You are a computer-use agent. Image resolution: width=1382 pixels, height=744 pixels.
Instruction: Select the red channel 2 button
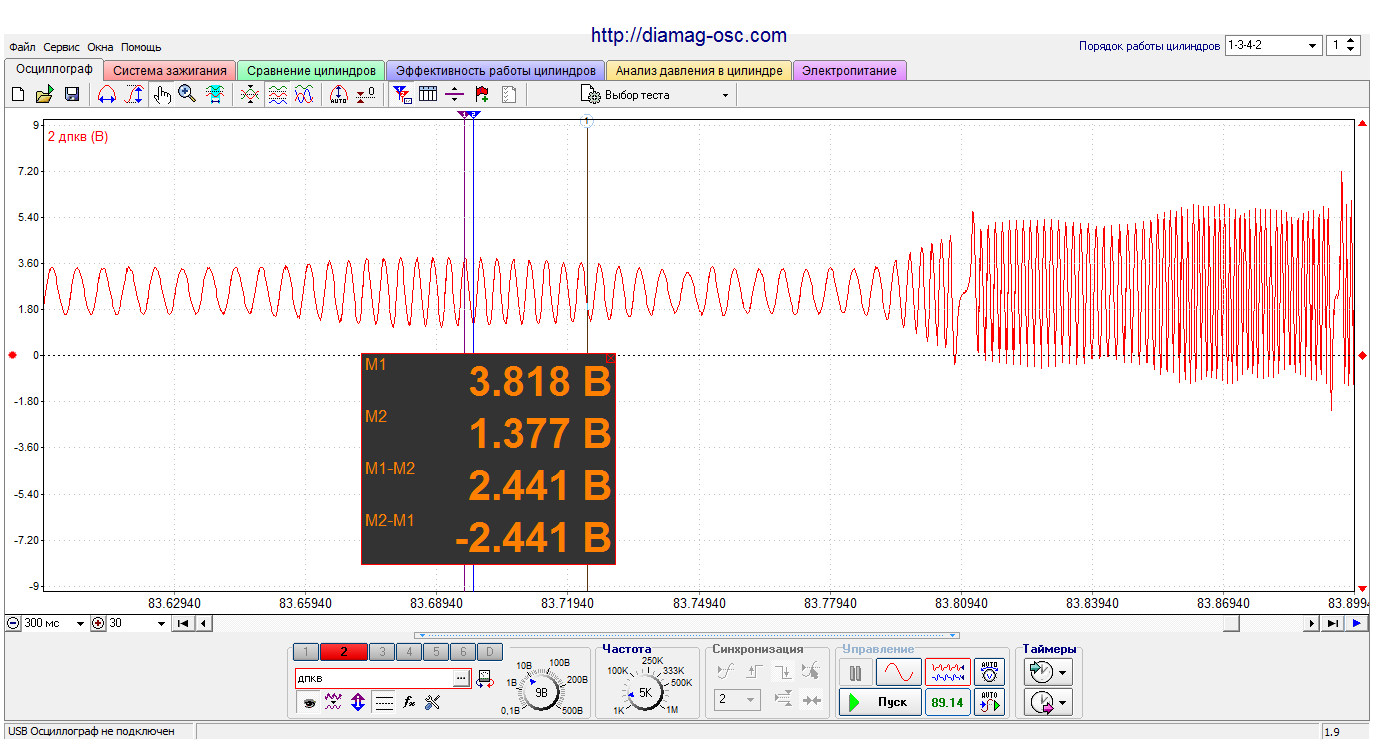pos(343,652)
